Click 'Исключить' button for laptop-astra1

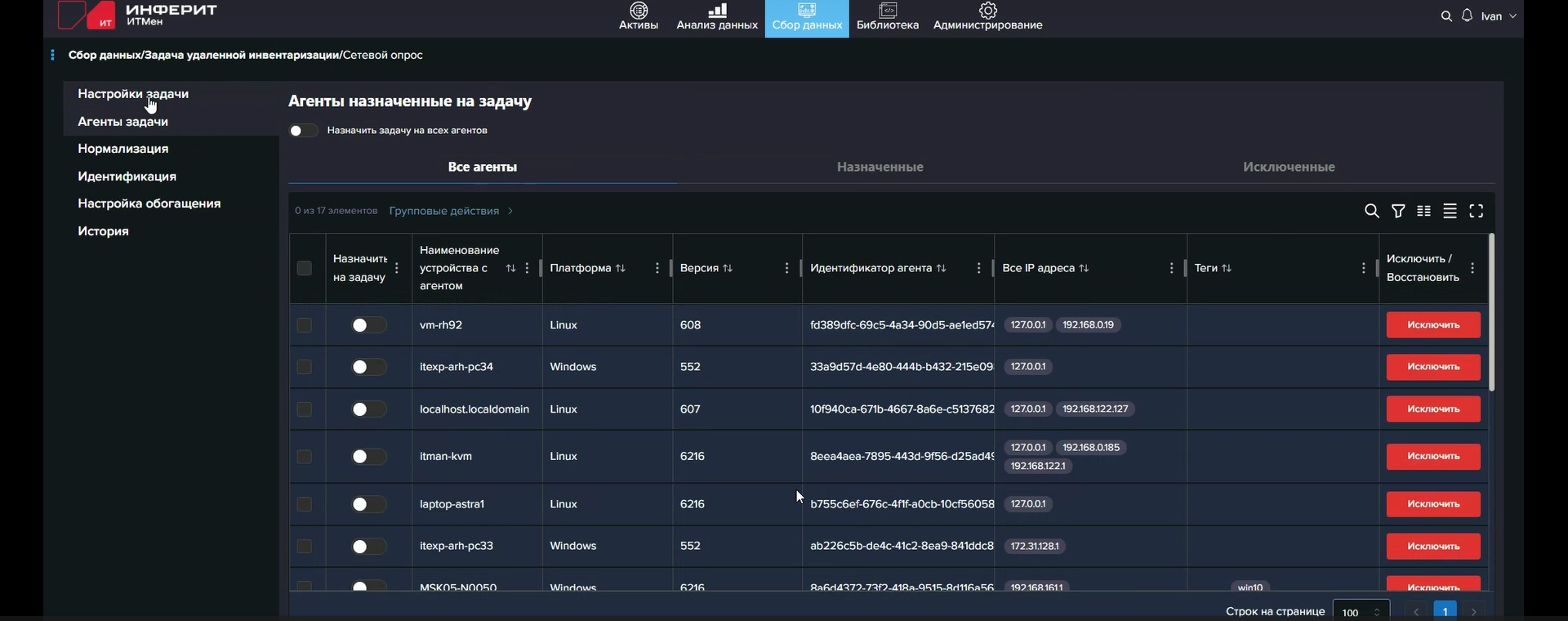[x=1432, y=504]
